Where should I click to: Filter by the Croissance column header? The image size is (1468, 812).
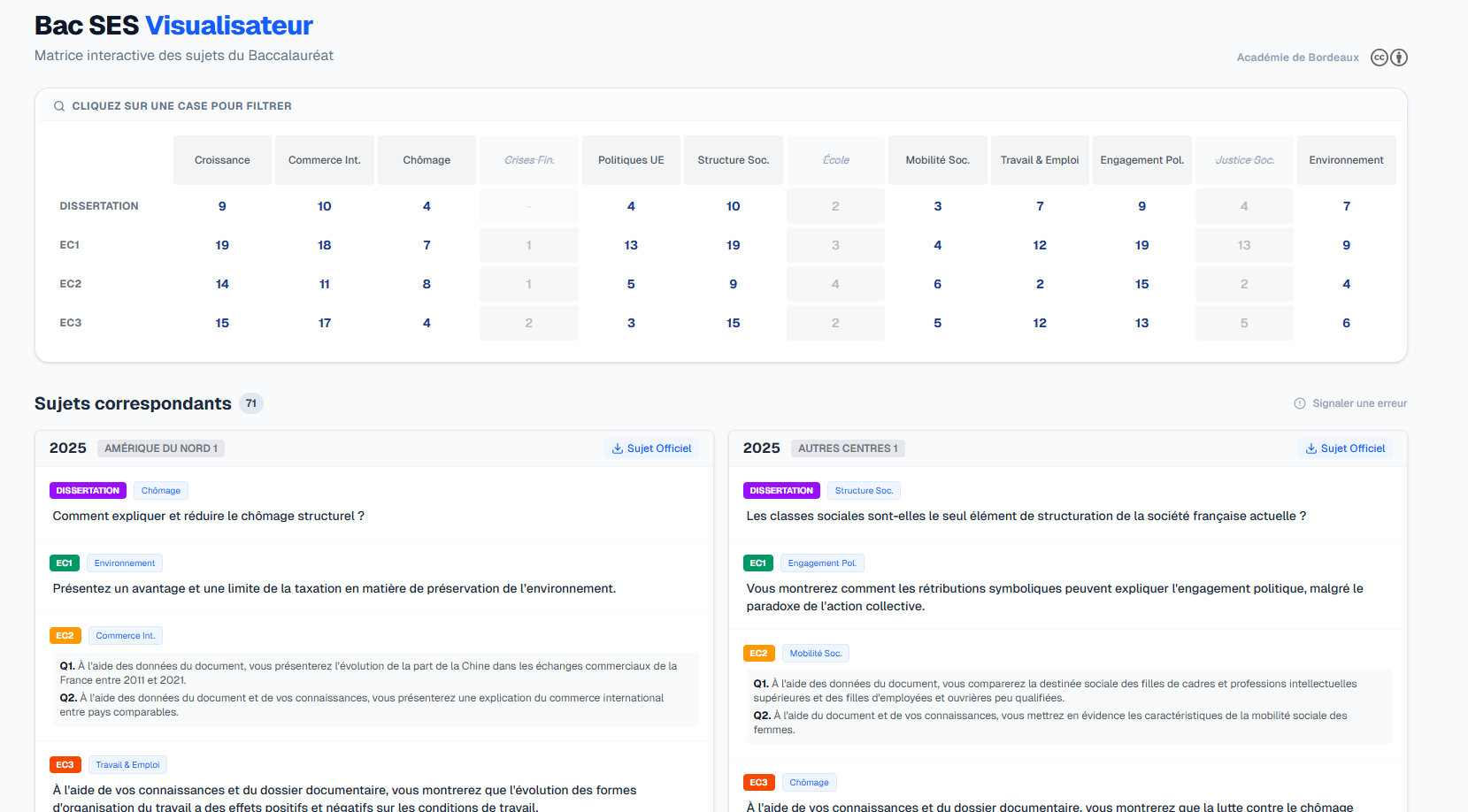click(x=222, y=160)
